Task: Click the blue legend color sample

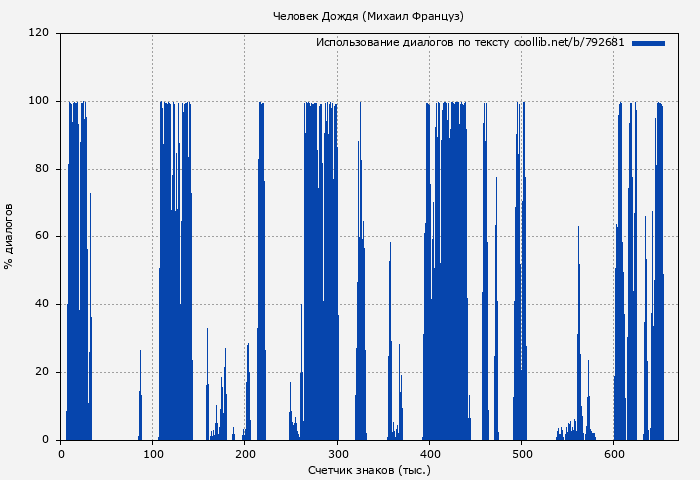Action: coord(648,43)
